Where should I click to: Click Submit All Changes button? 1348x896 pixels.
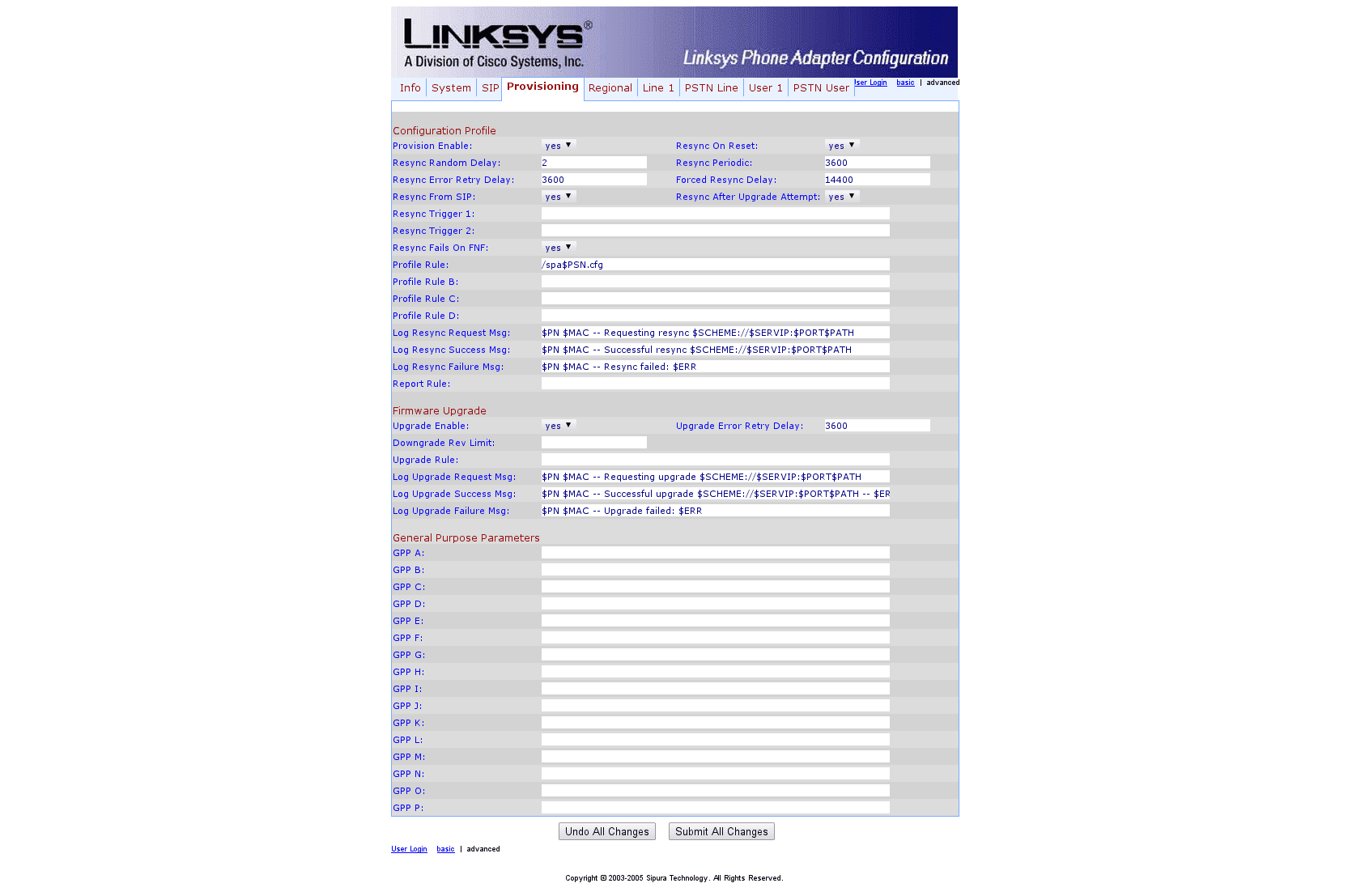(x=721, y=831)
